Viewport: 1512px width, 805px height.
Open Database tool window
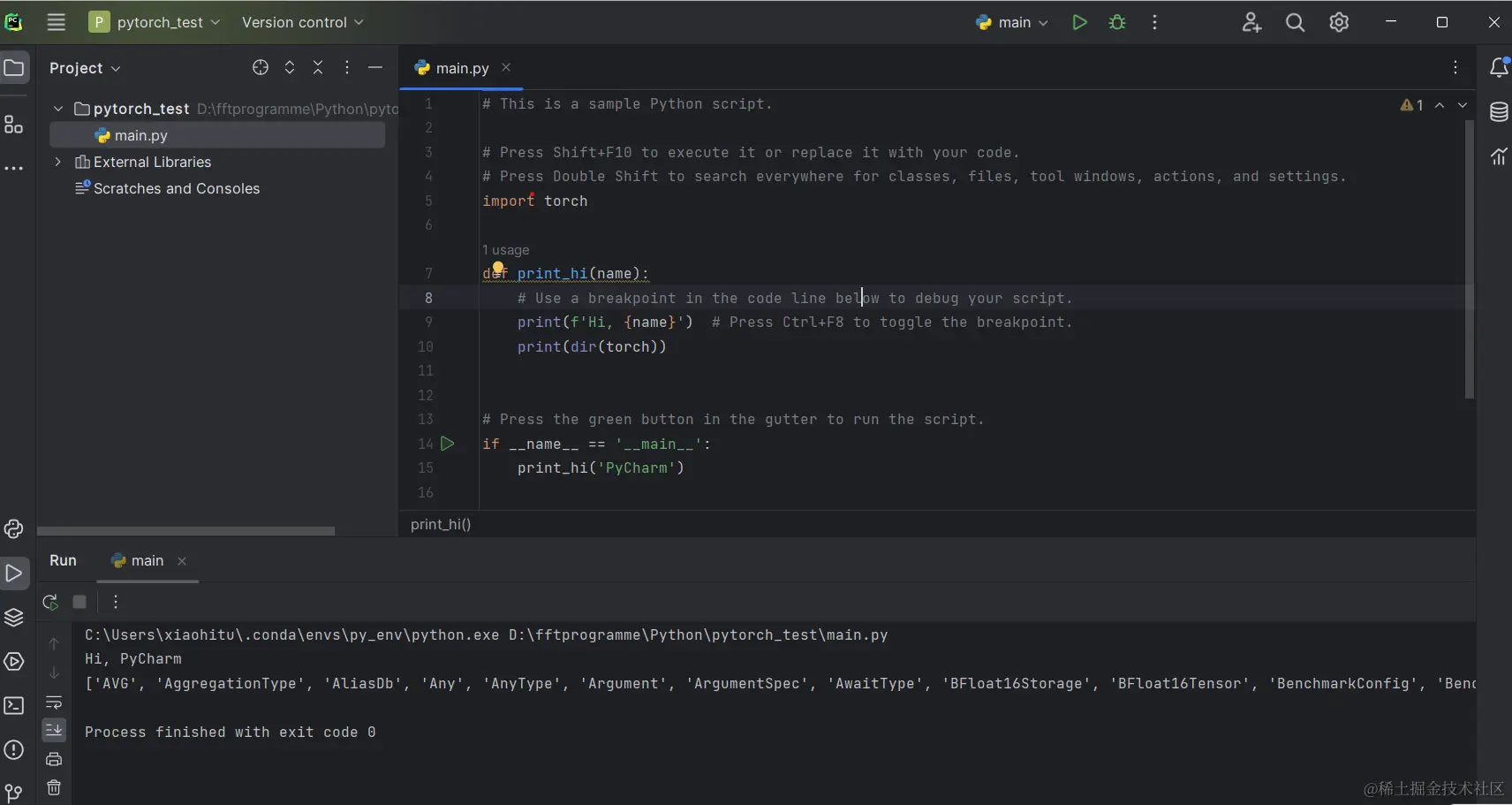[x=1499, y=112]
